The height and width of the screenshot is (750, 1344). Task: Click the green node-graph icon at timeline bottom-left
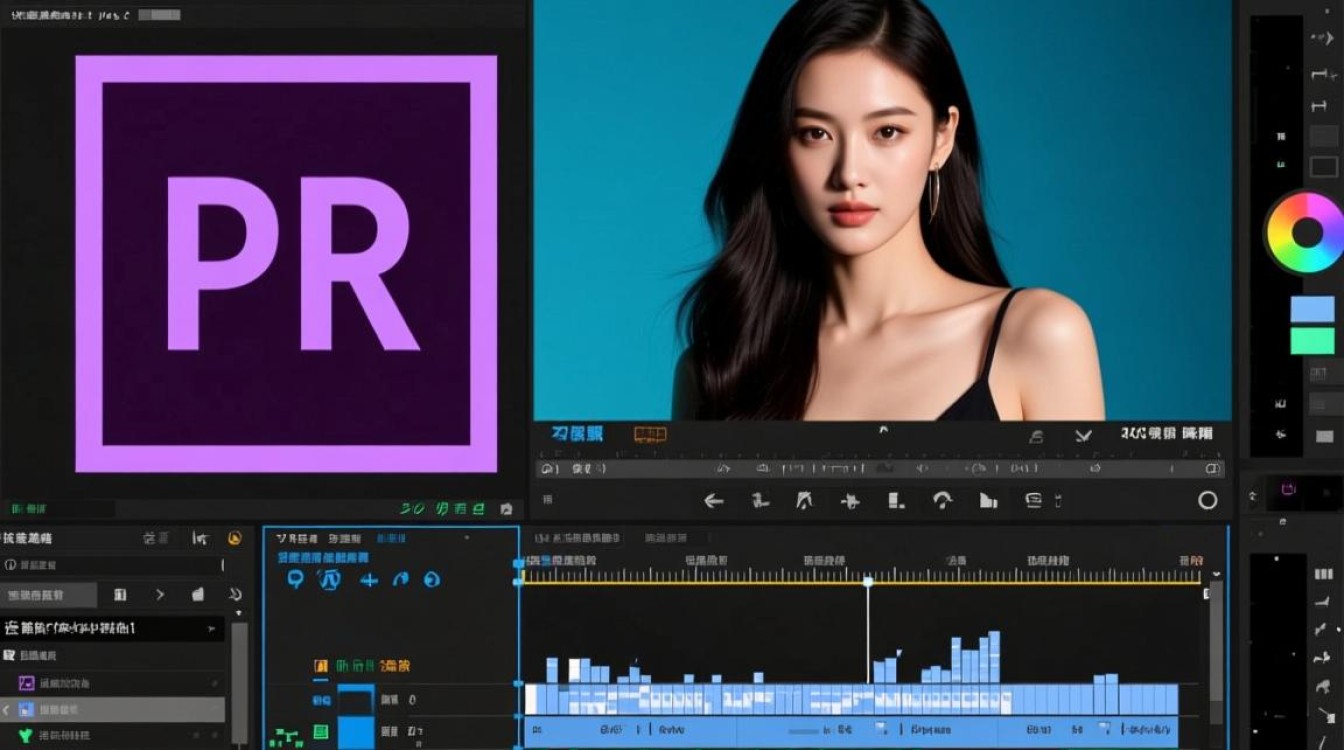point(286,739)
